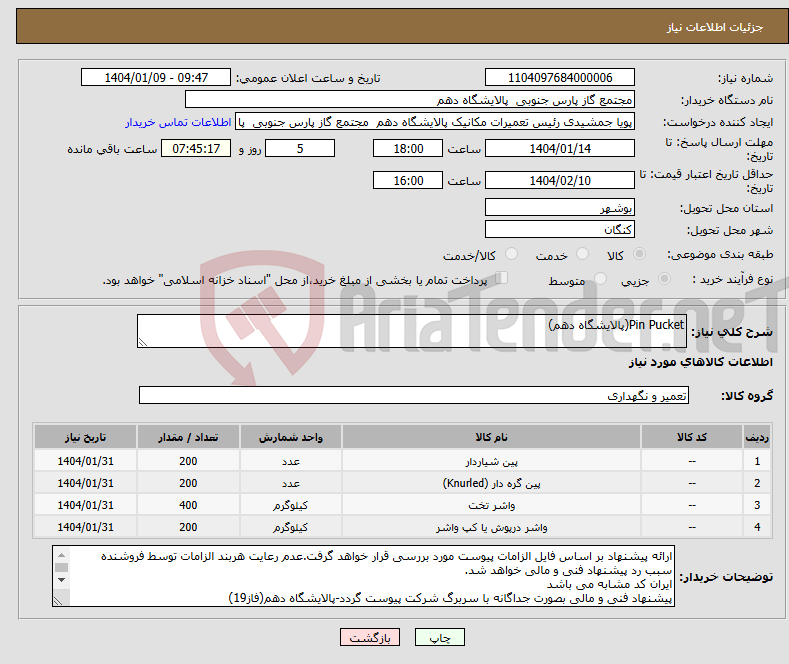
Task: Click the request creator field پویا جمشیدی
Action: [435, 122]
